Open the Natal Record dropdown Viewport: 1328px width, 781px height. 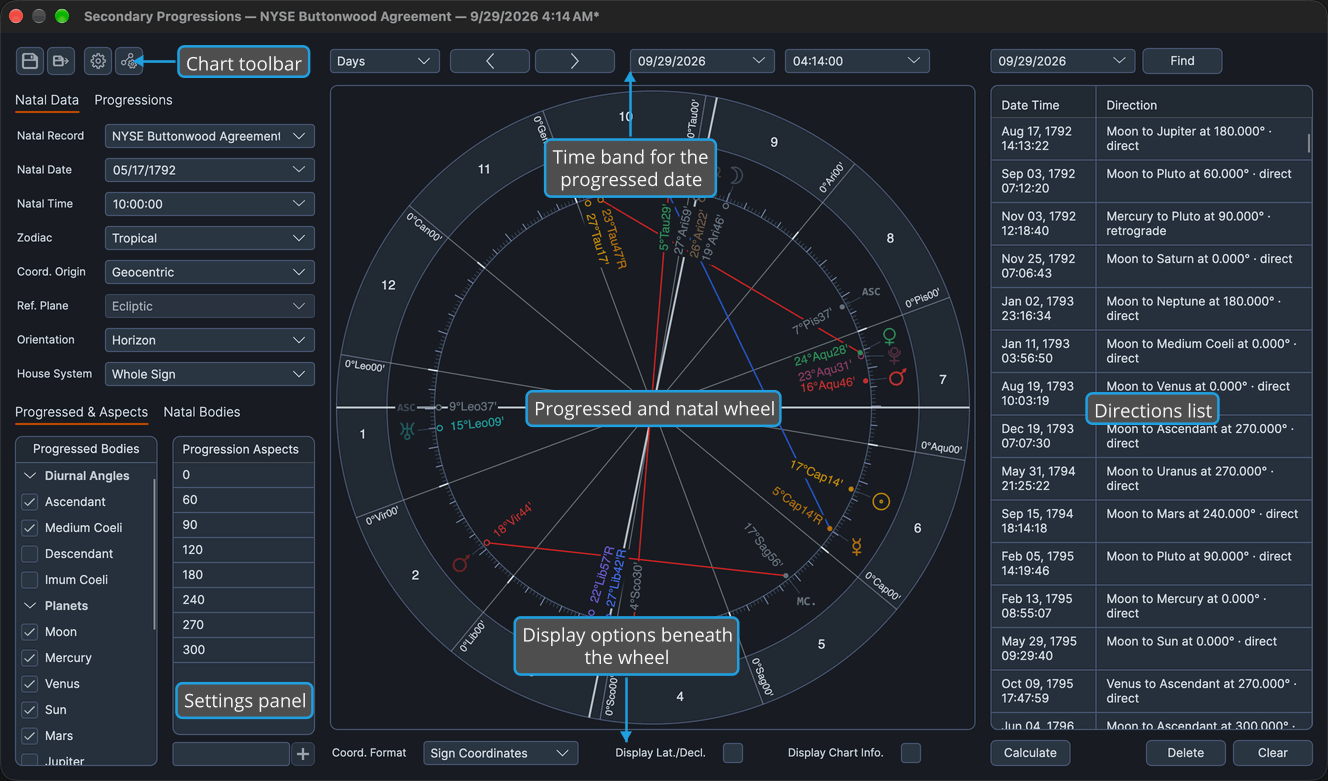(x=210, y=136)
